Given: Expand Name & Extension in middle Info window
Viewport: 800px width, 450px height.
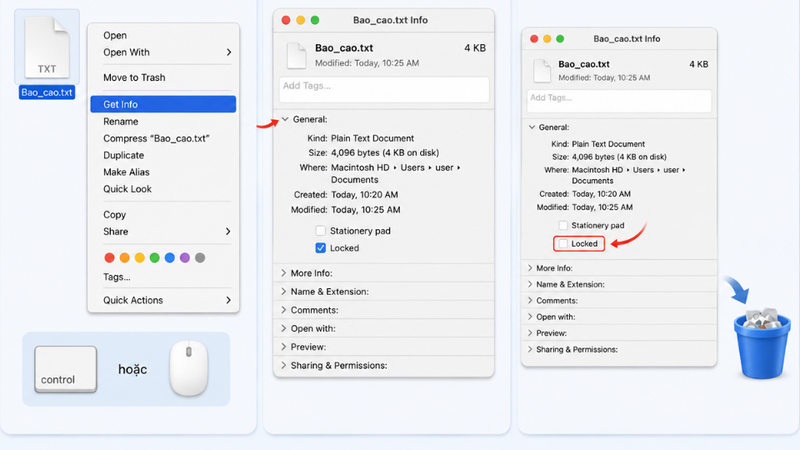Looking at the screenshot, I should pos(284,291).
